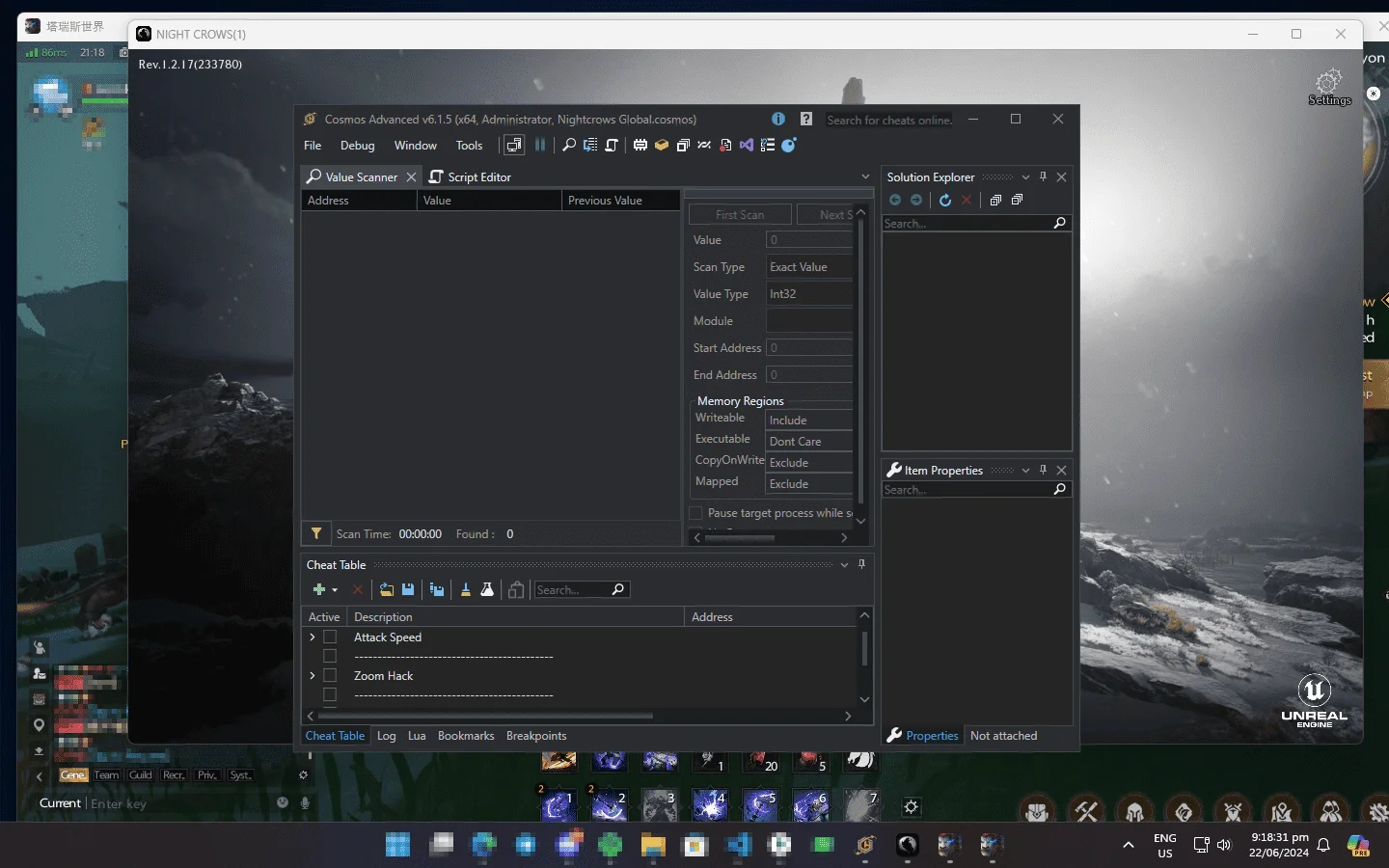Open the Executable Dont Care dropdown
This screenshot has width=1389, height=868.
click(x=809, y=442)
